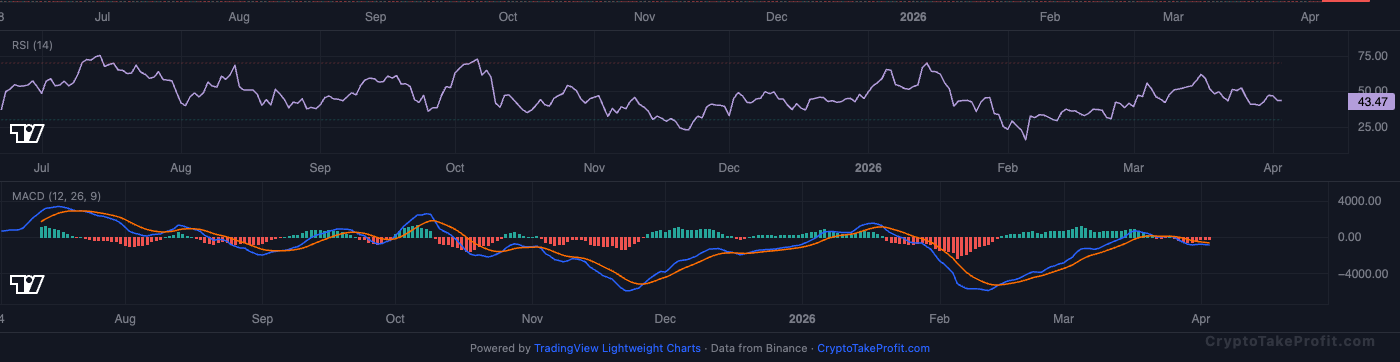This screenshot has height=362, width=1400.
Task: Click the Nov label on price chart time axis
Action: pos(645,17)
